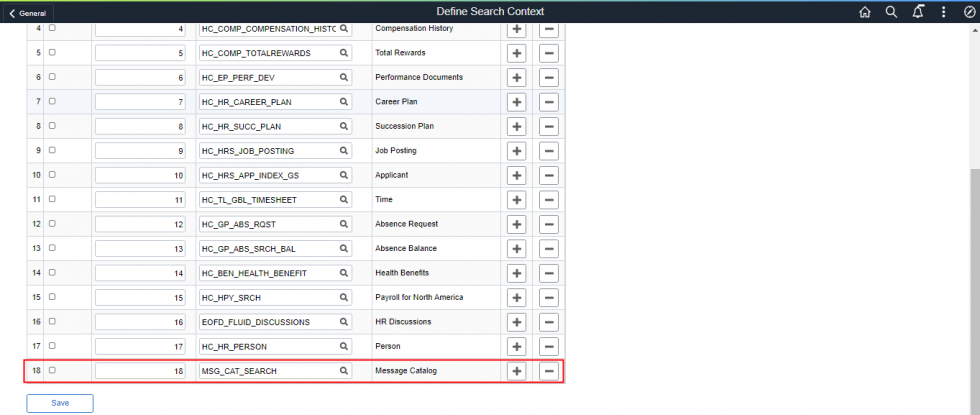Image resolution: width=980 pixels, height=415 pixels.
Task: Add a row after Message Catalog
Action: (516, 371)
